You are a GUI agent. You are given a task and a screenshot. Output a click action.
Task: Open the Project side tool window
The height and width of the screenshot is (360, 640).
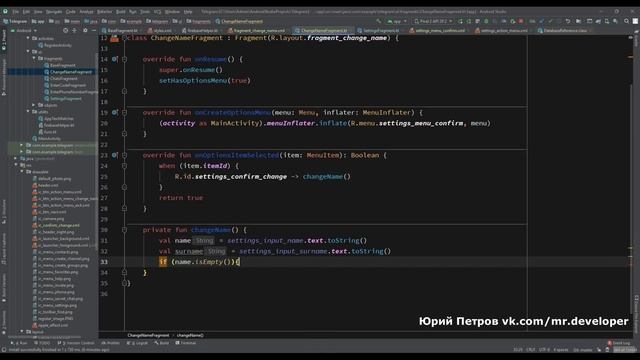tap(4, 41)
